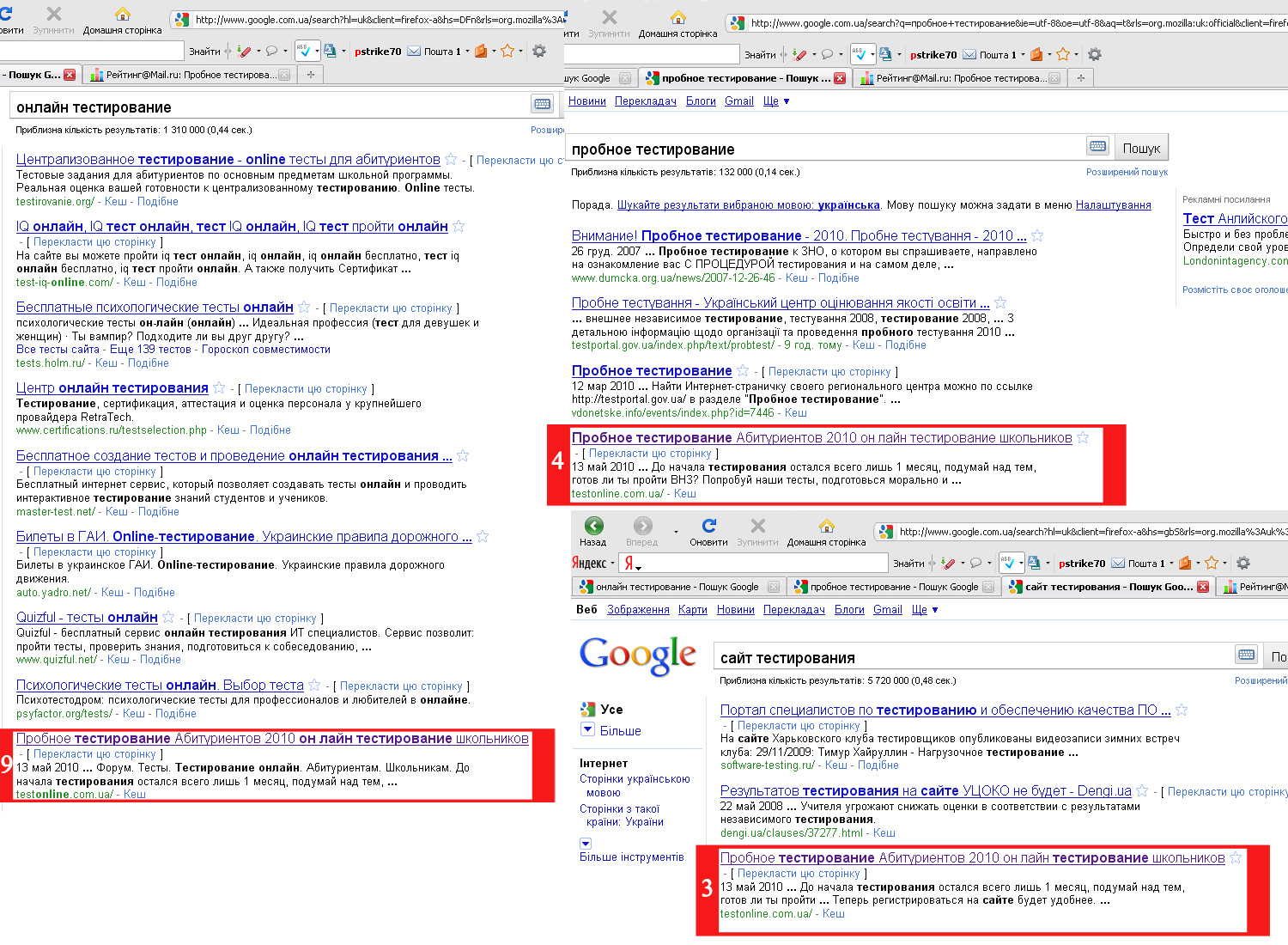Image resolution: width=1288 pixels, height=945 pixels.
Task: Click ABC spell-check icon in left window toolbar
Action: (303, 52)
